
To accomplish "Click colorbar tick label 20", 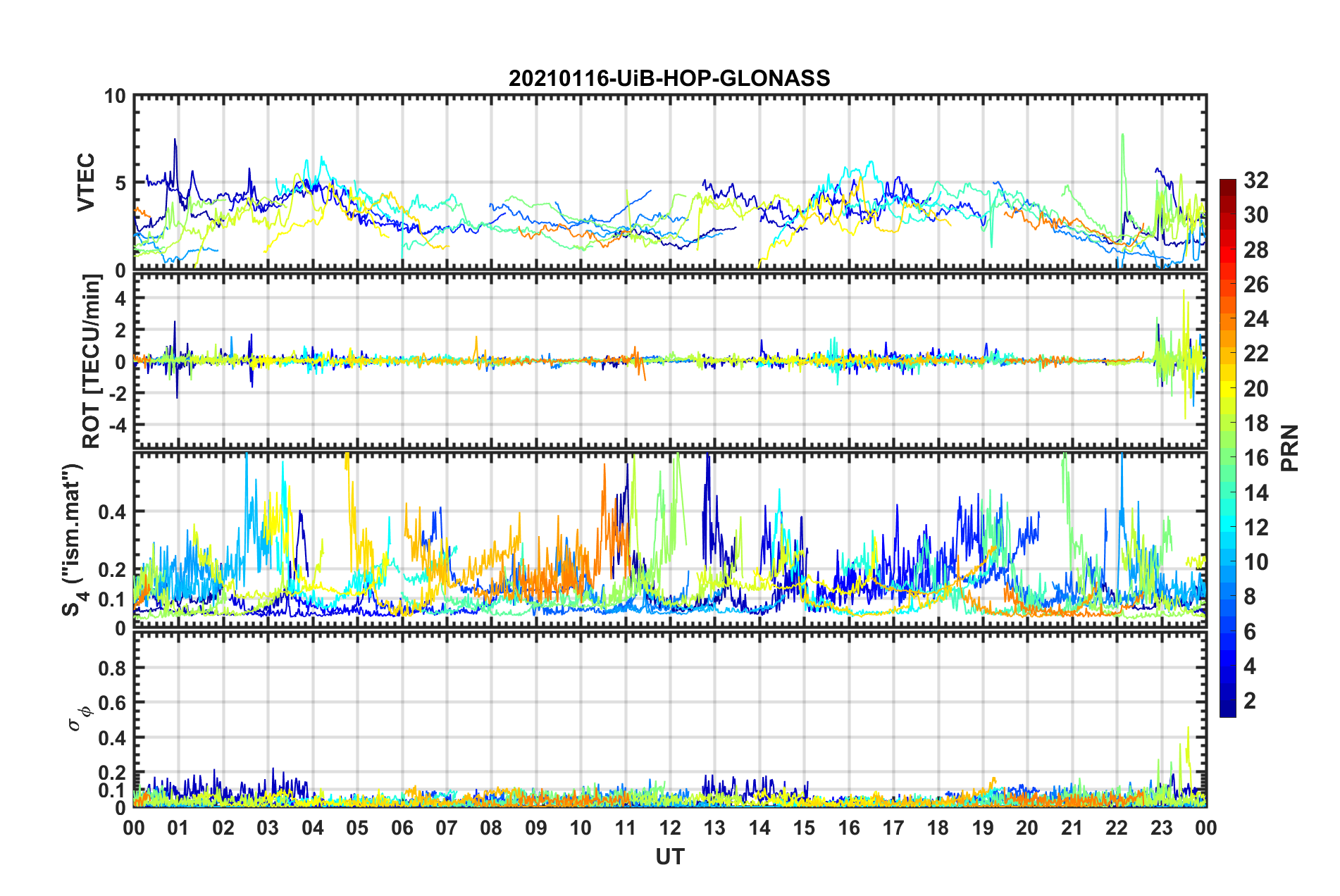I will click(1255, 389).
